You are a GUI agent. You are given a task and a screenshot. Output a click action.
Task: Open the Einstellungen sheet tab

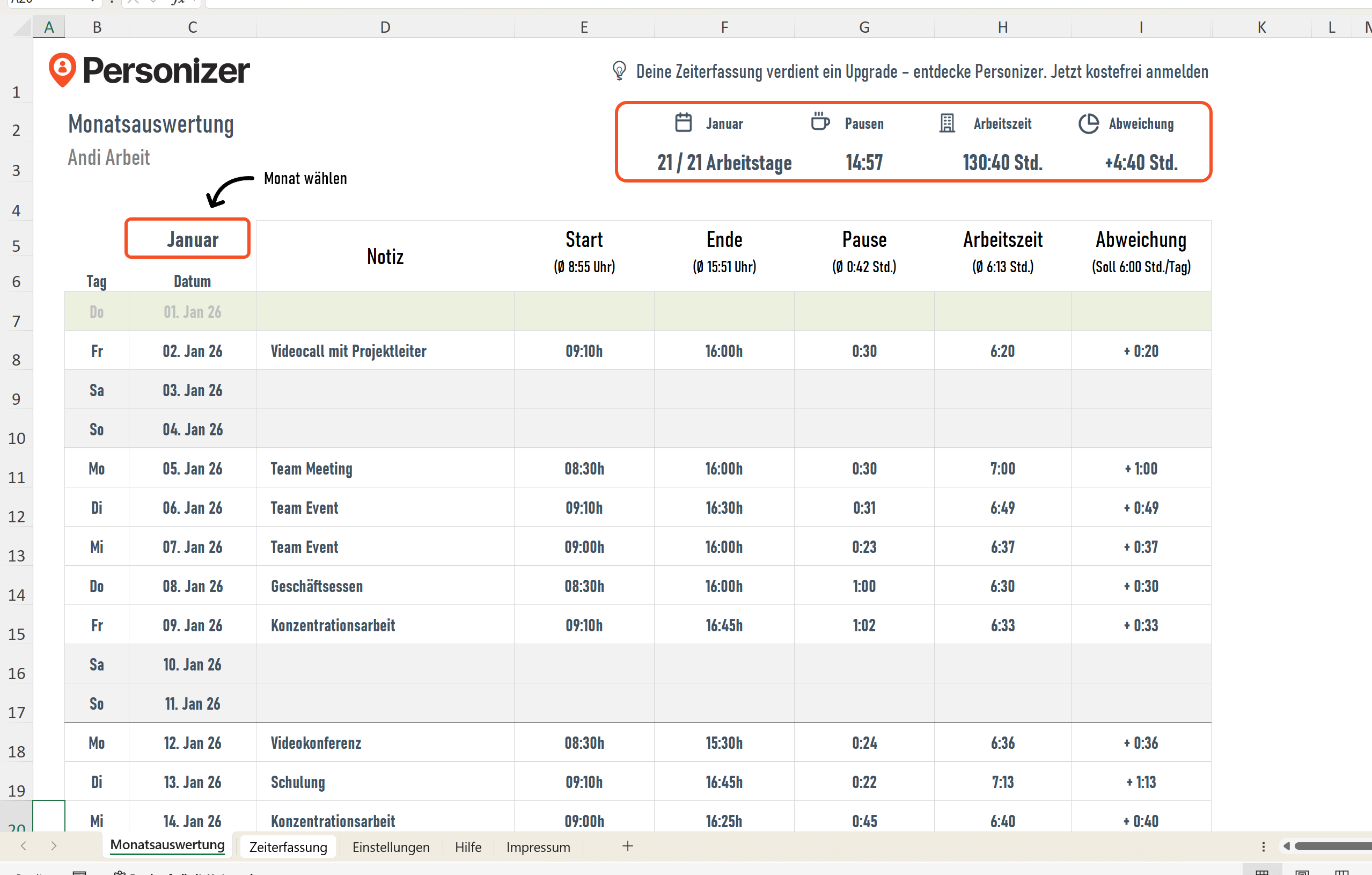[391, 847]
